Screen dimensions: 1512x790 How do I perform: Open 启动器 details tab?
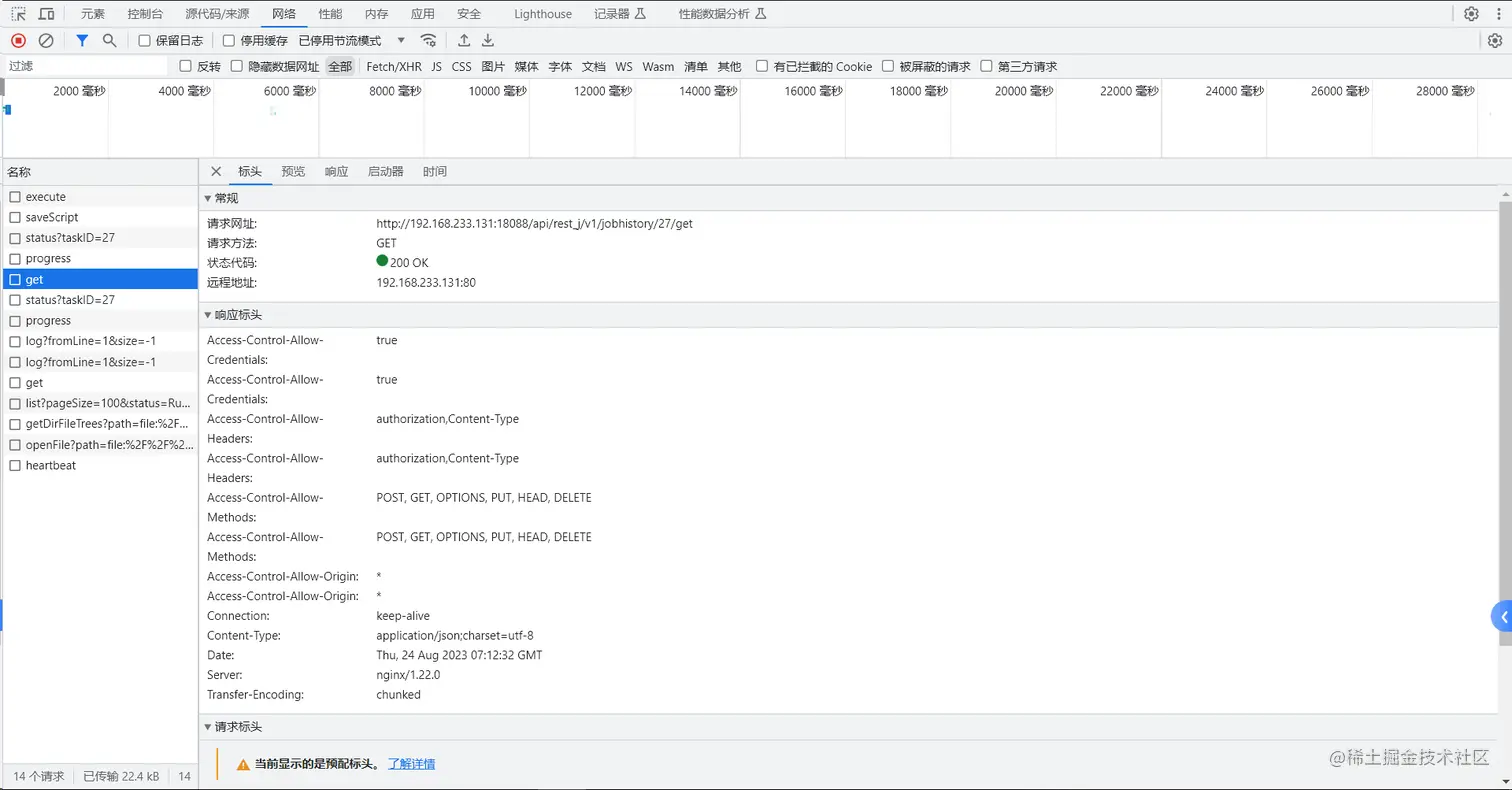click(386, 171)
